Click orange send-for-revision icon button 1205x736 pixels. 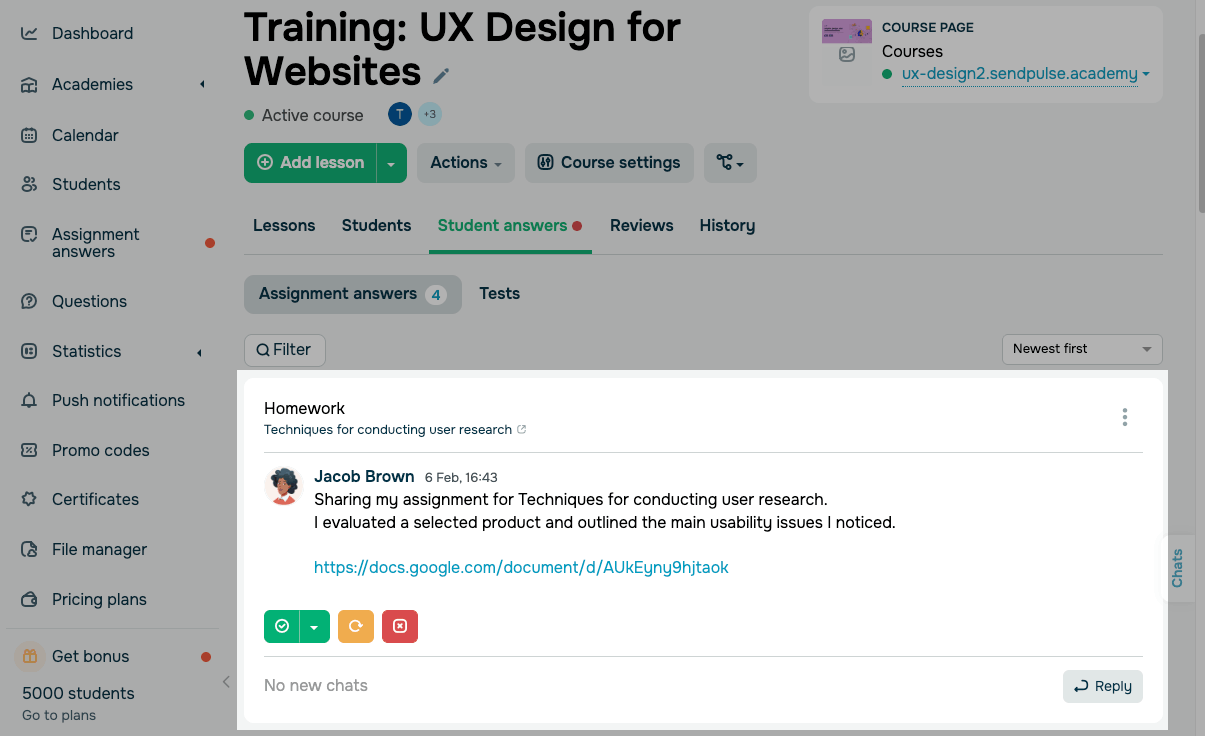356,626
